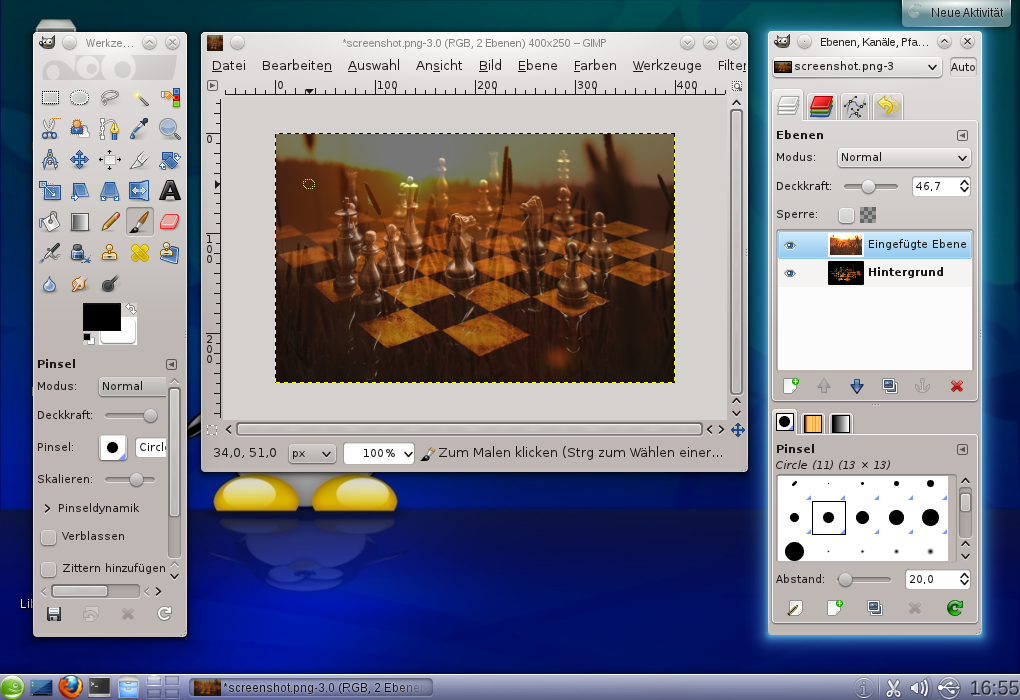Screen dimensions: 1020x700
Task: Select the Flip tool
Action: click(140, 191)
